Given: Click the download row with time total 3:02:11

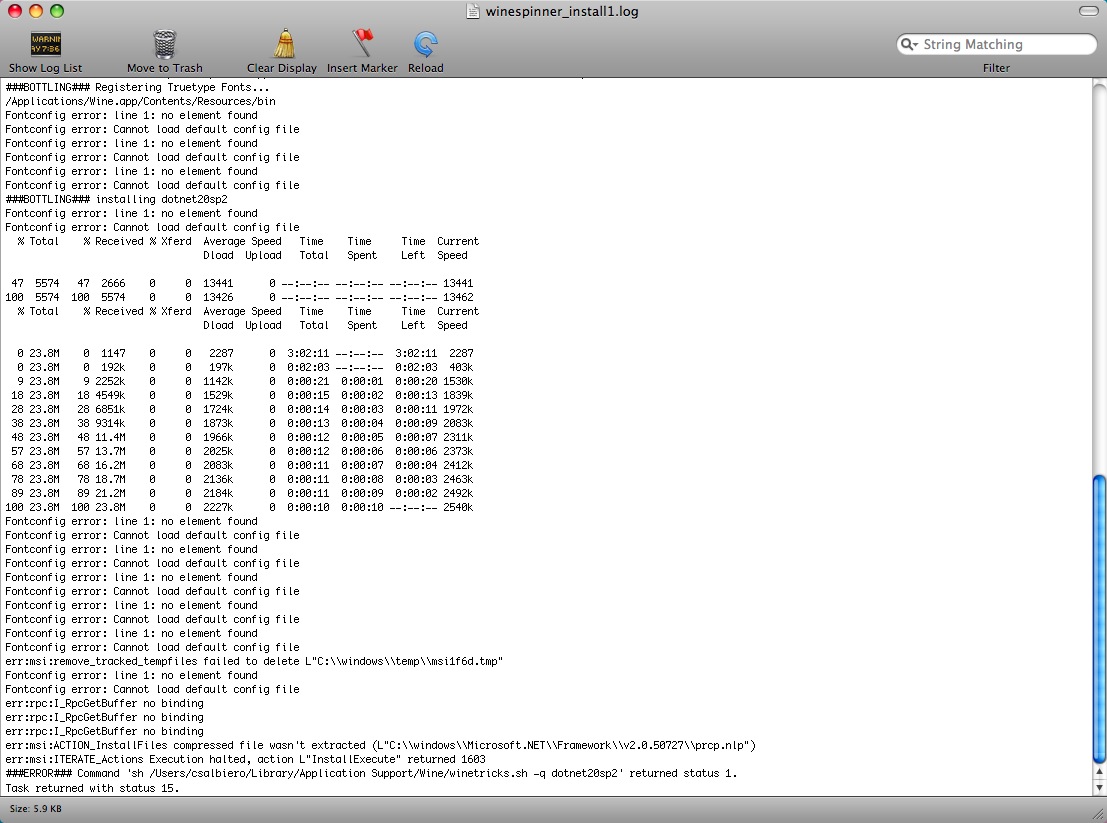Looking at the screenshot, I should 245,354.
